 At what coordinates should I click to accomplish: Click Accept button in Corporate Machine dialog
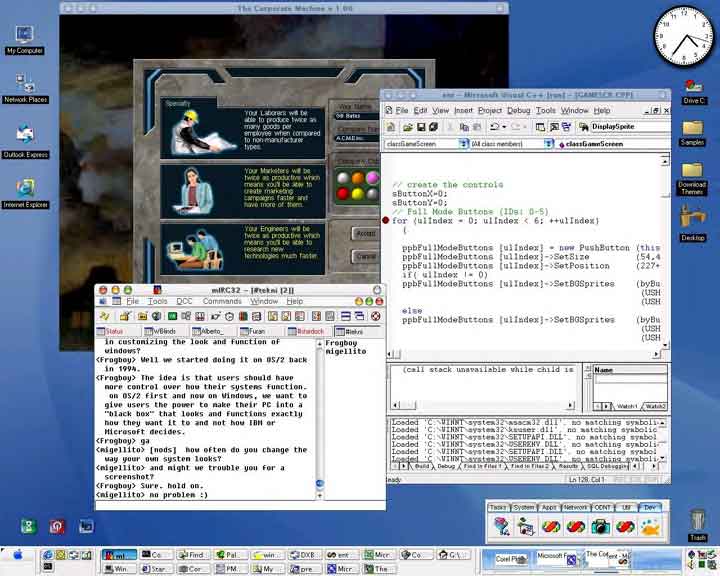[x=366, y=233]
